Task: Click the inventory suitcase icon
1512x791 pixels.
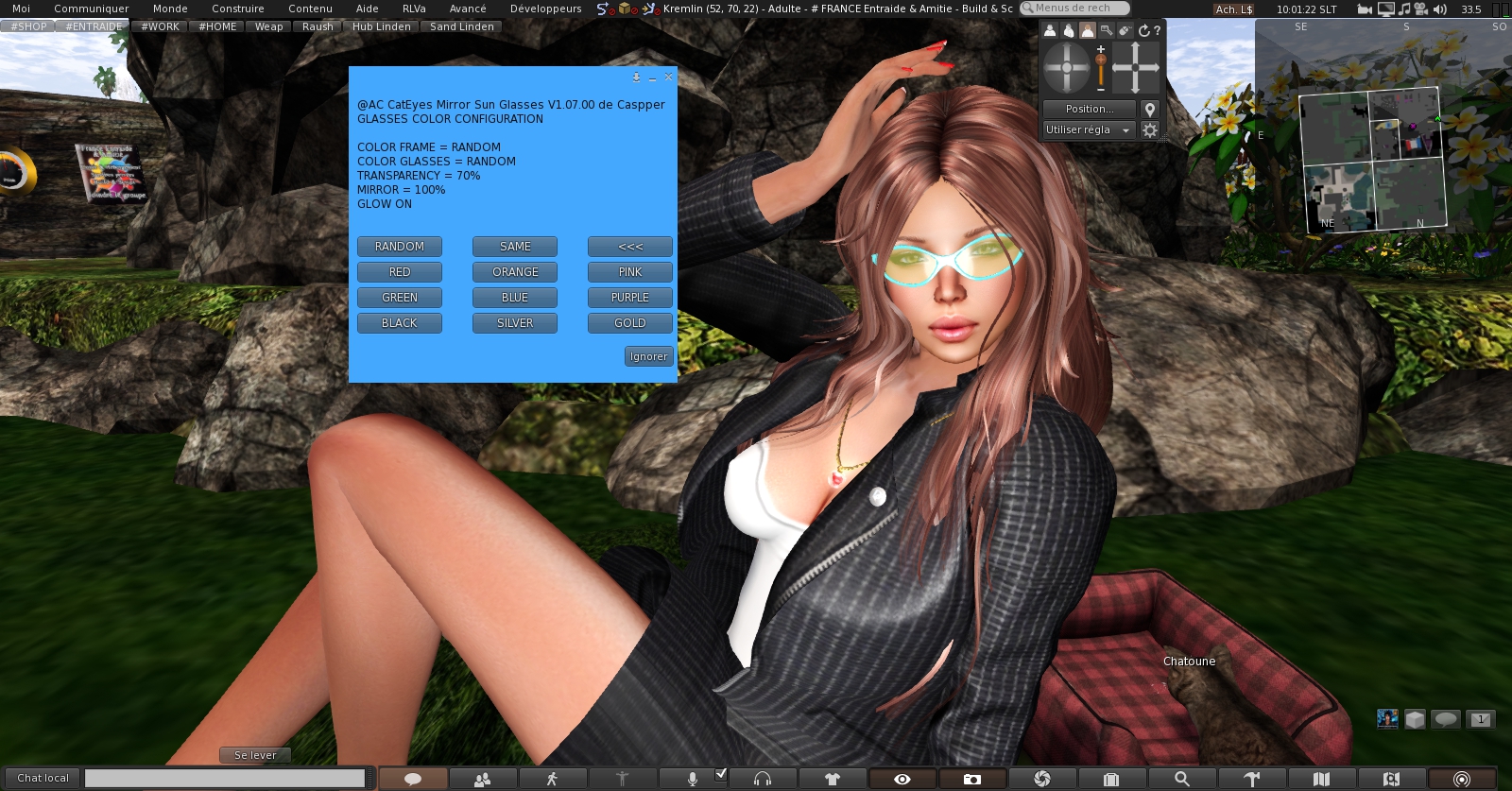Action: 1111,779
